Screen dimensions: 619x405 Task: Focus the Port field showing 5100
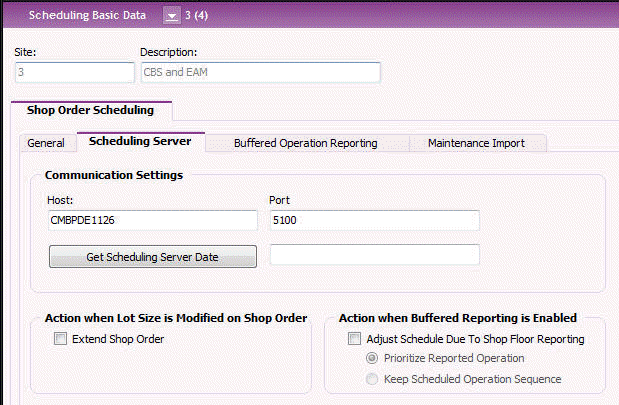[x=374, y=220]
